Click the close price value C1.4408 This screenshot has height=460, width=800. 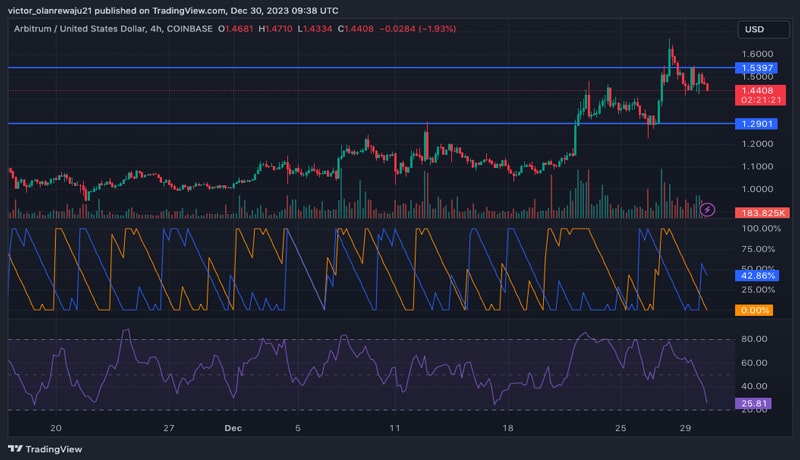tap(356, 29)
